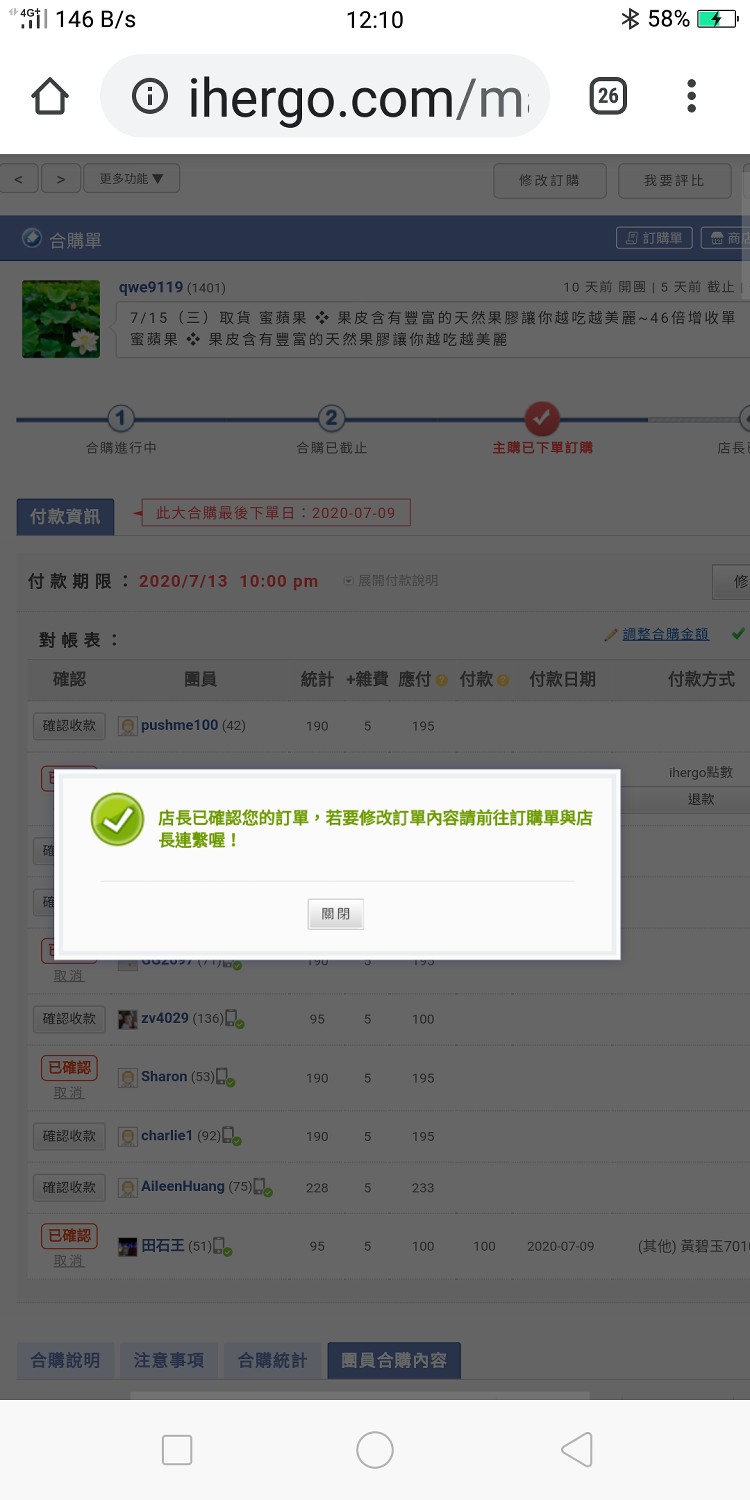This screenshot has height=1500, width=750.
Task: Click phone verified icon beside AileenHuang
Action: [x=263, y=1188]
